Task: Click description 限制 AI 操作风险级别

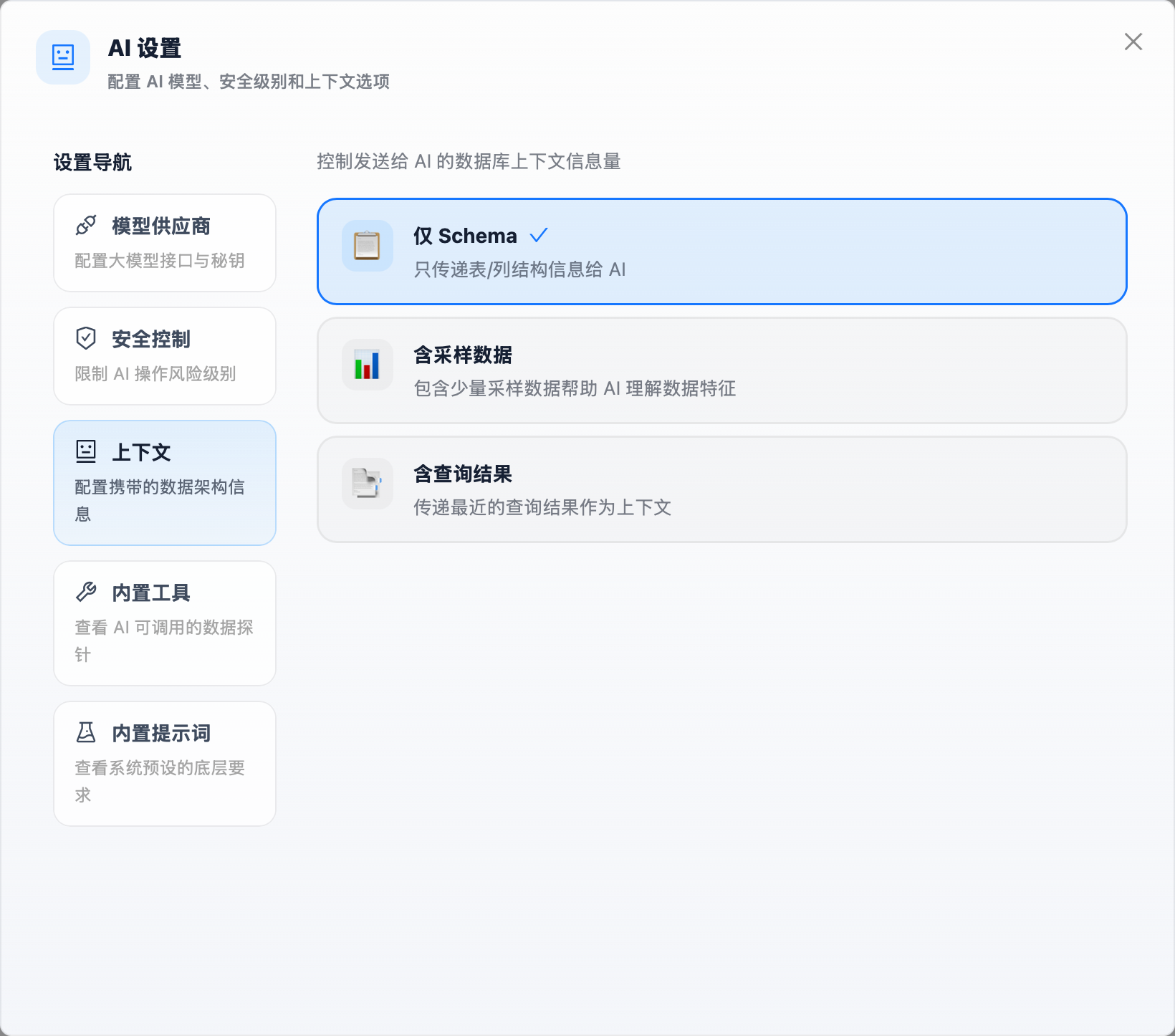Action: click(x=155, y=374)
